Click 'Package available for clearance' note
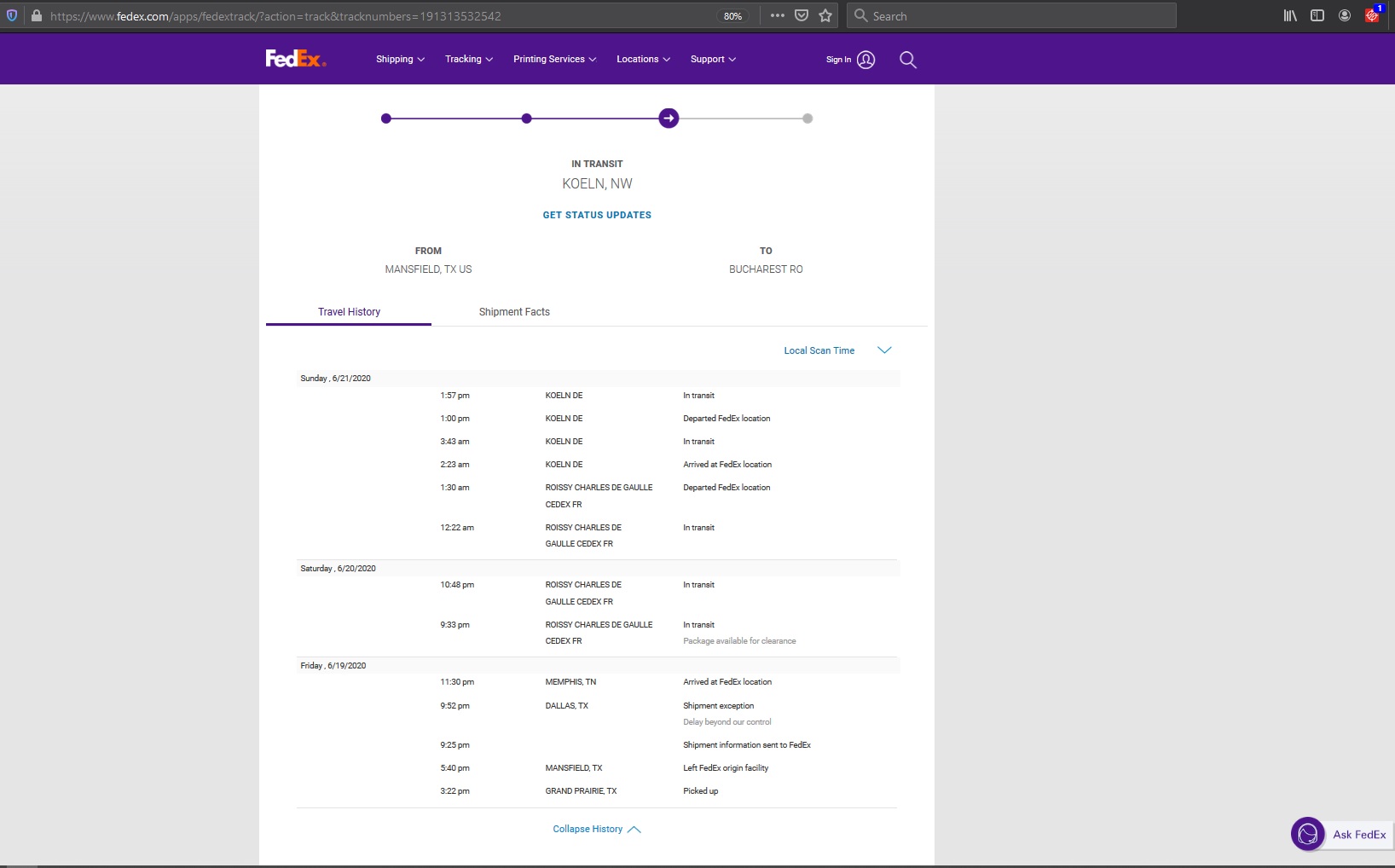The image size is (1395, 868). pyautogui.click(x=739, y=641)
